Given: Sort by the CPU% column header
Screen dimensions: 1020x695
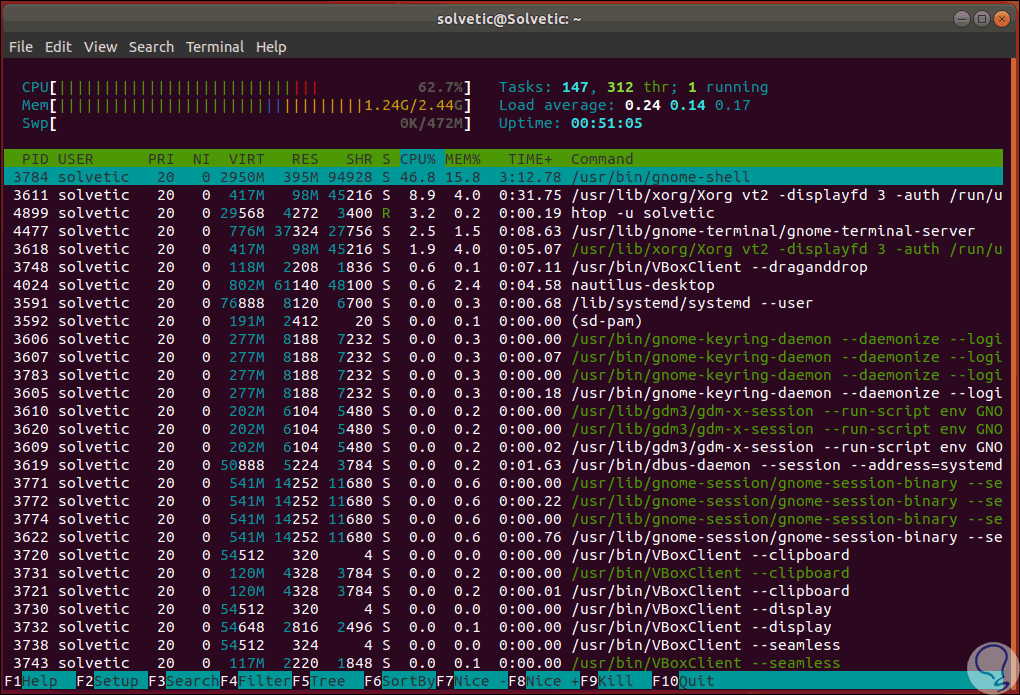Looking at the screenshot, I should [x=418, y=159].
